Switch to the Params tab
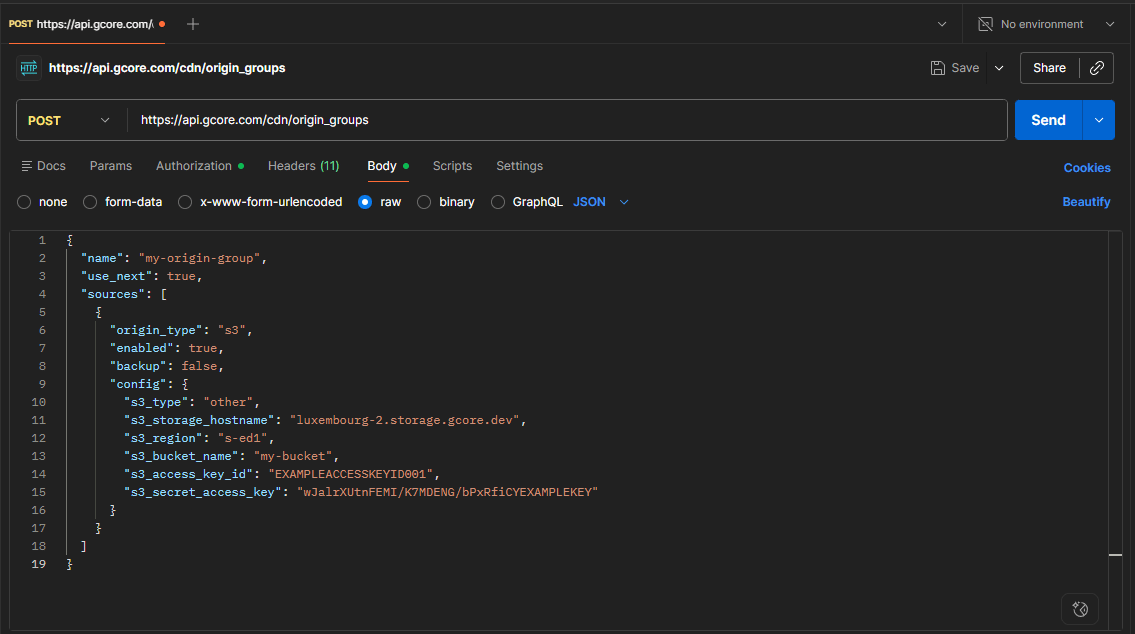This screenshot has height=634, width=1135. point(111,166)
